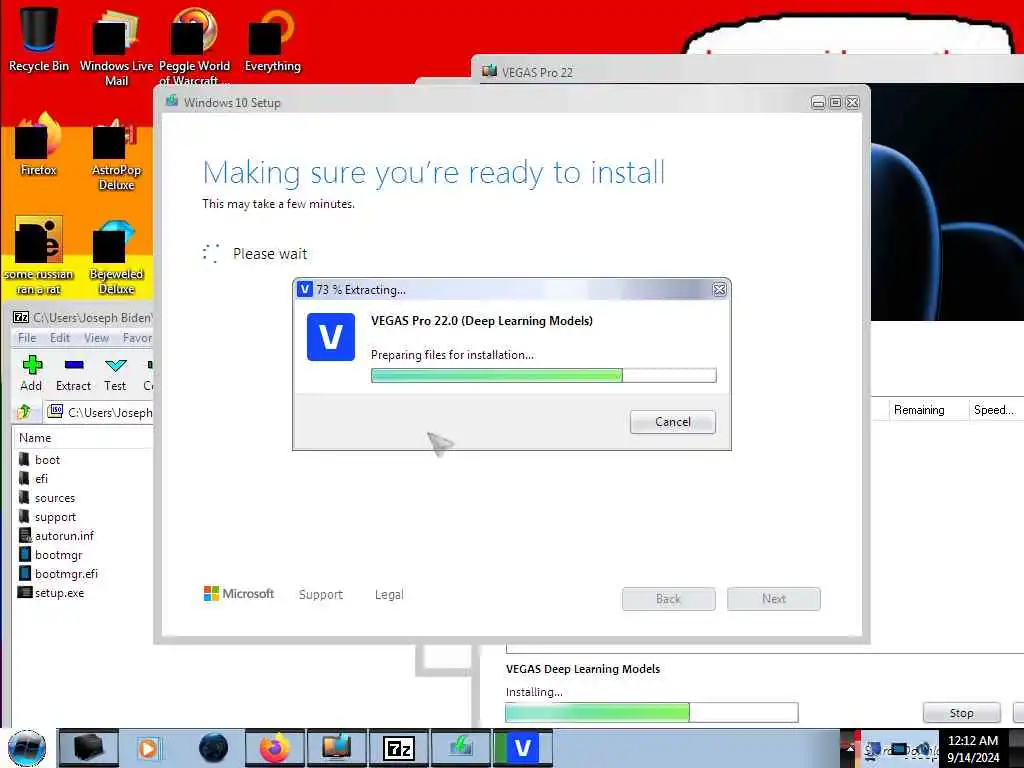Image resolution: width=1024 pixels, height=768 pixels.
Task: Open the Favorites menu in 7-Zip
Action: (x=137, y=338)
